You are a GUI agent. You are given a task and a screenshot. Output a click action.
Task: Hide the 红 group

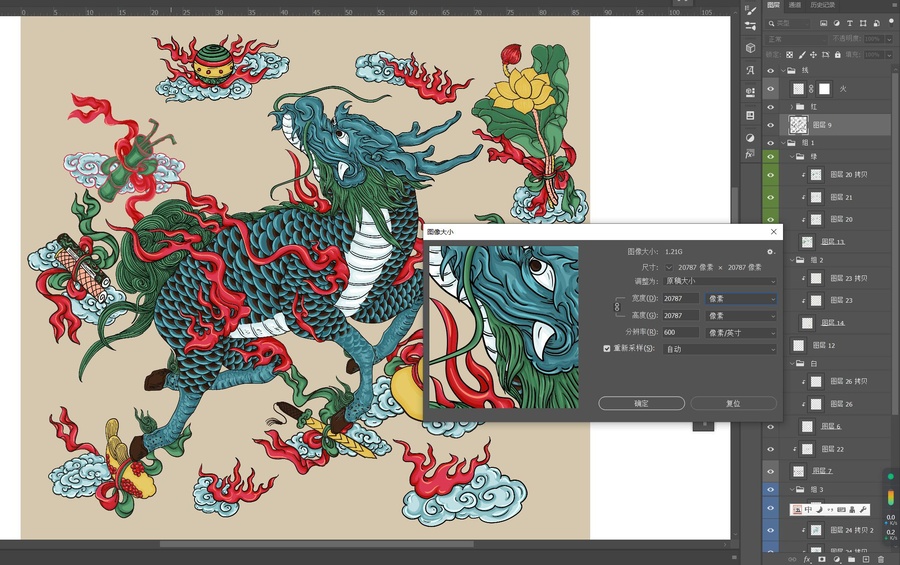coord(771,107)
